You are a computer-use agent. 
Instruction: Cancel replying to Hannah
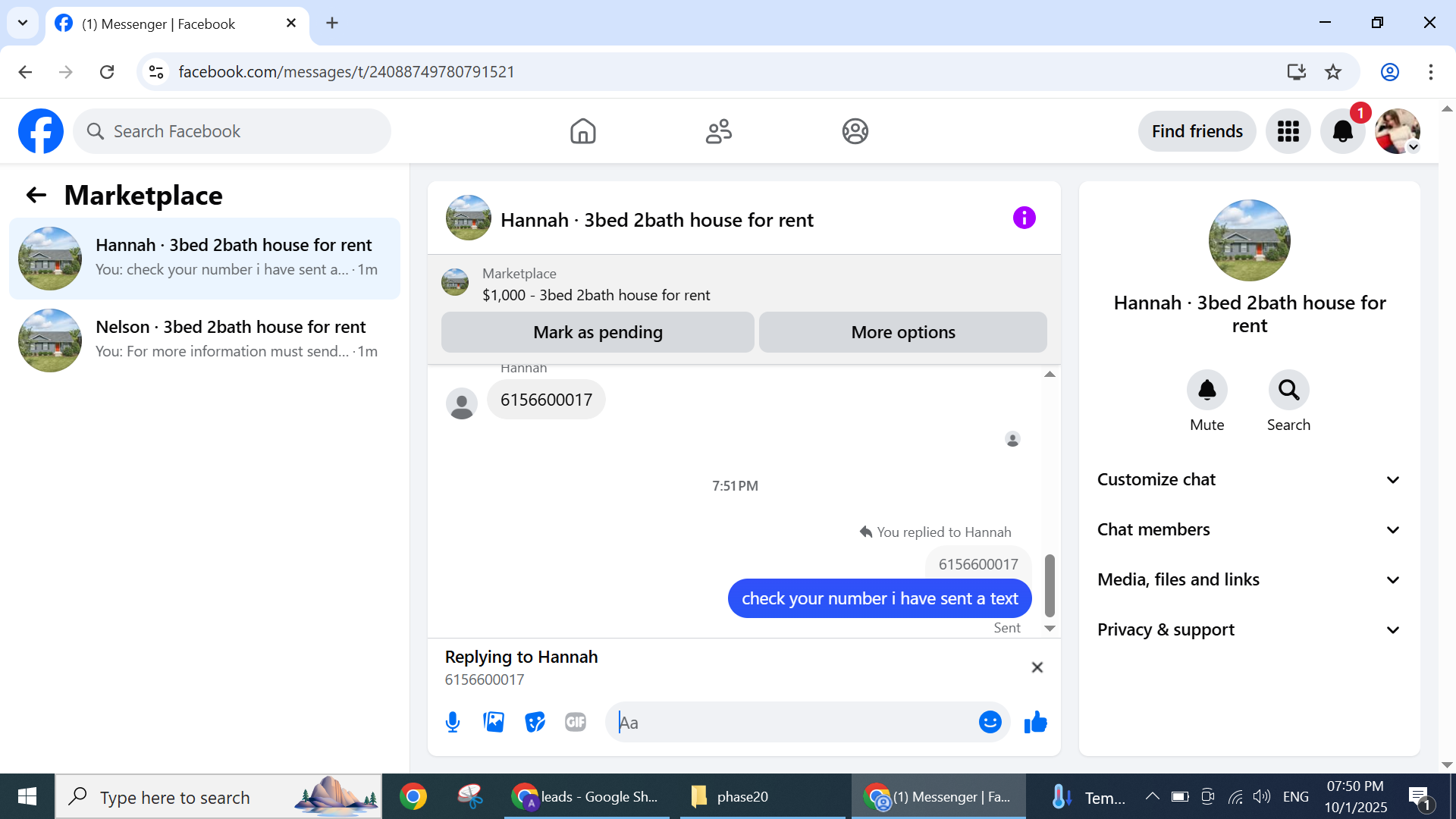coord(1037,667)
